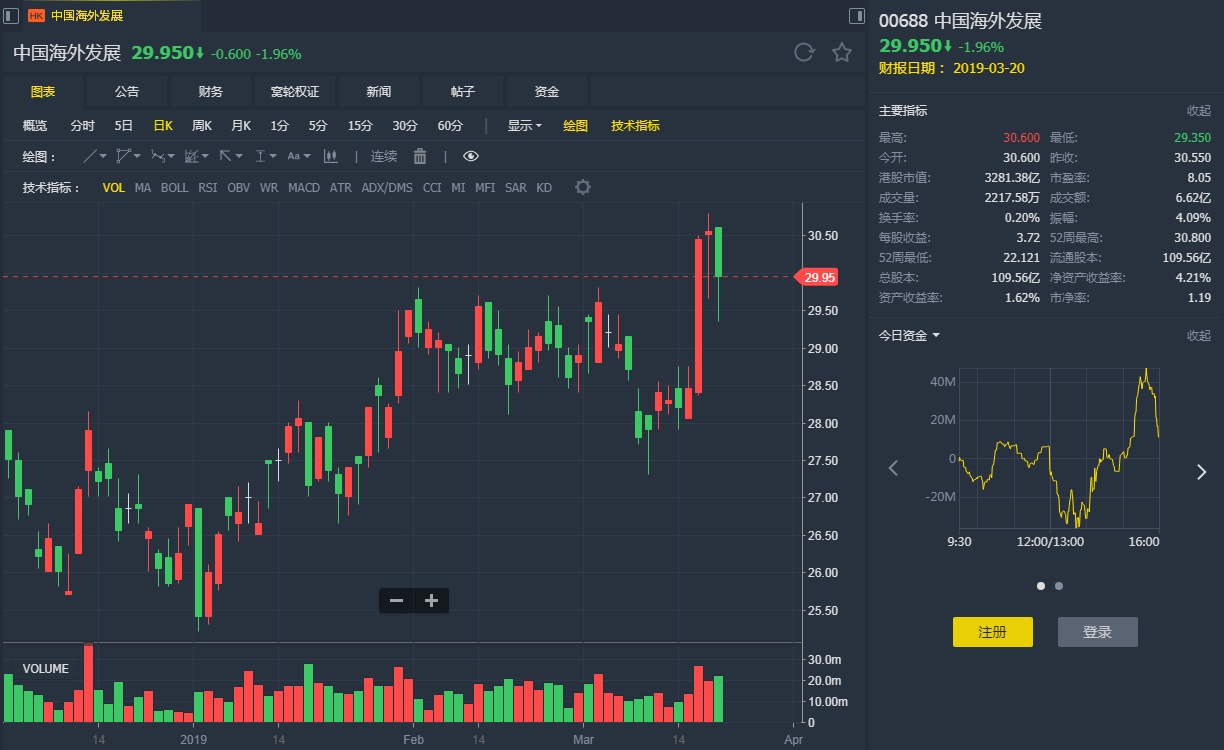1224x750 pixels.
Task: Switch to the 财务 tab
Action: [211, 92]
